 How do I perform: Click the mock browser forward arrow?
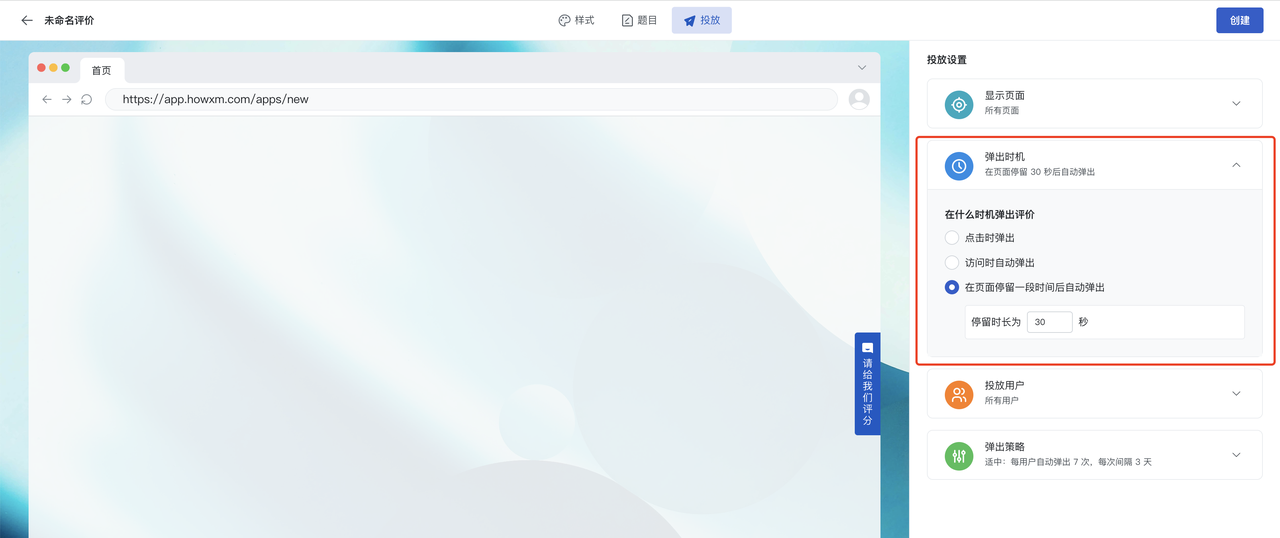pyautogui.click(x=67, y=99)
